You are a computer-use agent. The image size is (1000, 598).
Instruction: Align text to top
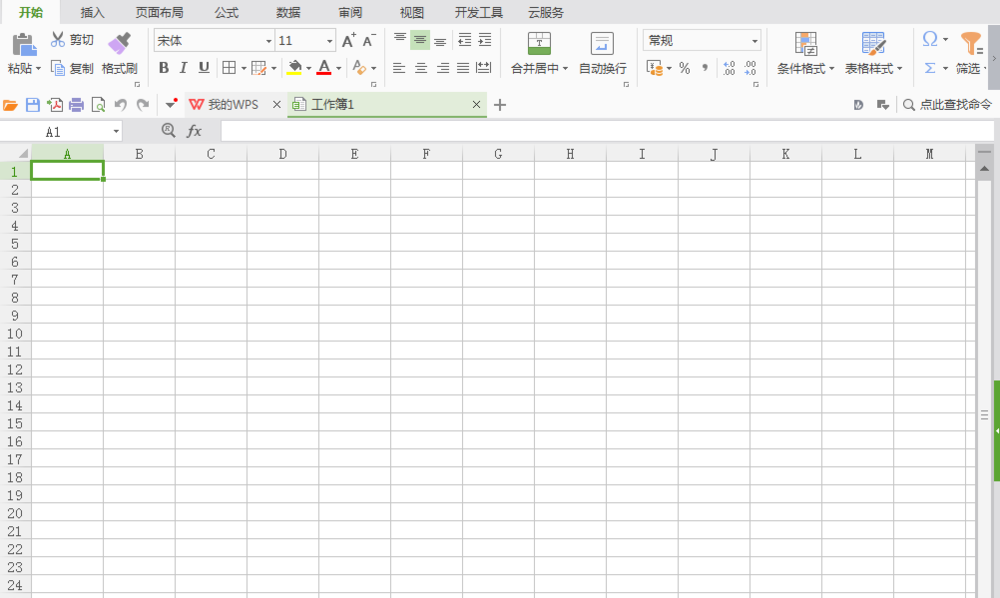click(x=400, y=40)
